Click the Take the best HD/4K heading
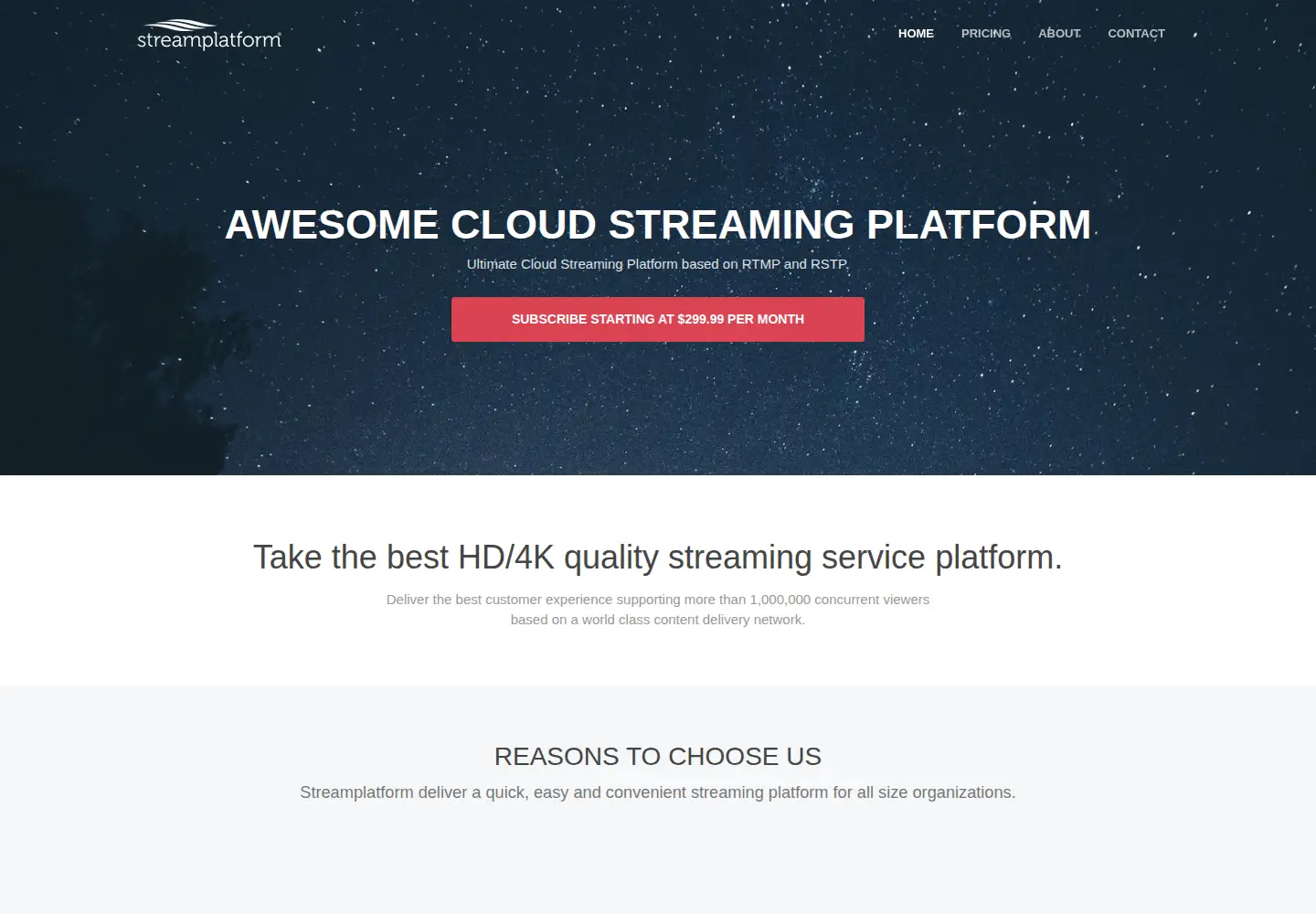Viewport: 1316px width, 914px height. [x=658, y=558]
